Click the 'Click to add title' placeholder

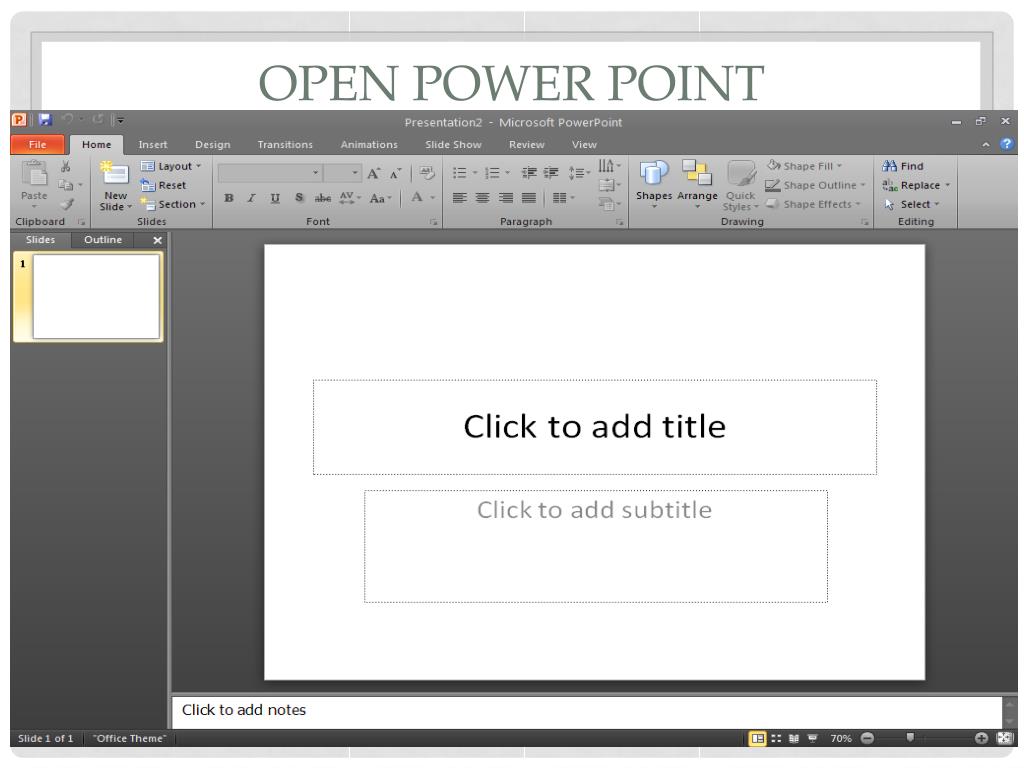point(594,427)
